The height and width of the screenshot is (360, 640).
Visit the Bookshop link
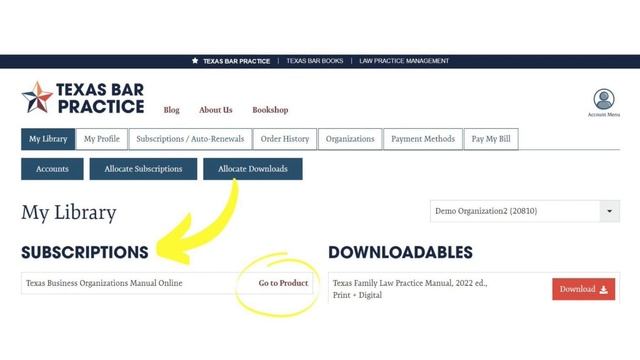[270, 110]
